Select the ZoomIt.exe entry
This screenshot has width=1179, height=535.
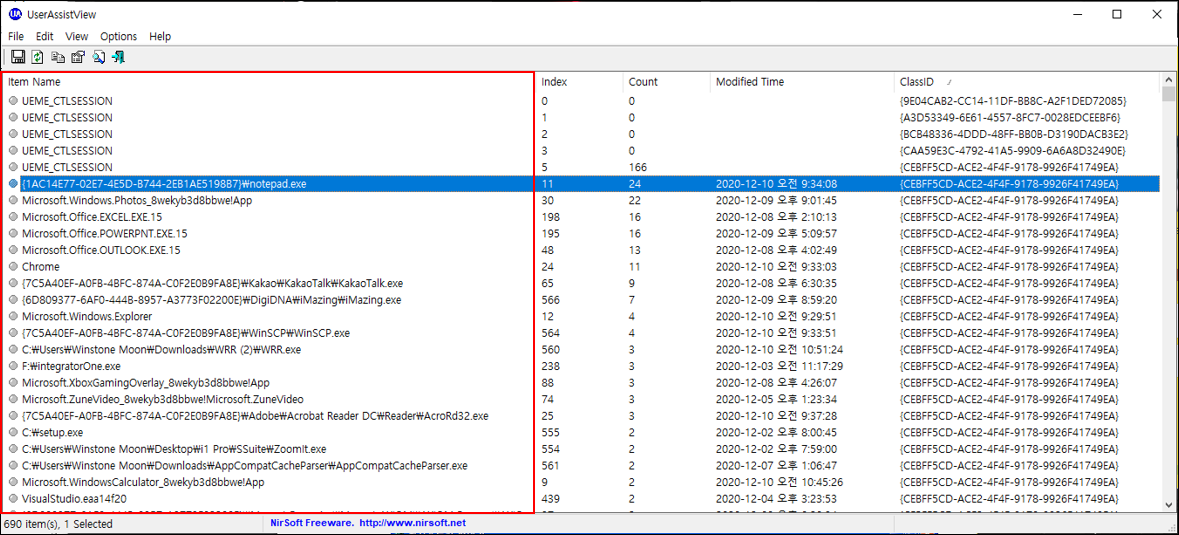[x=174, y=448]
